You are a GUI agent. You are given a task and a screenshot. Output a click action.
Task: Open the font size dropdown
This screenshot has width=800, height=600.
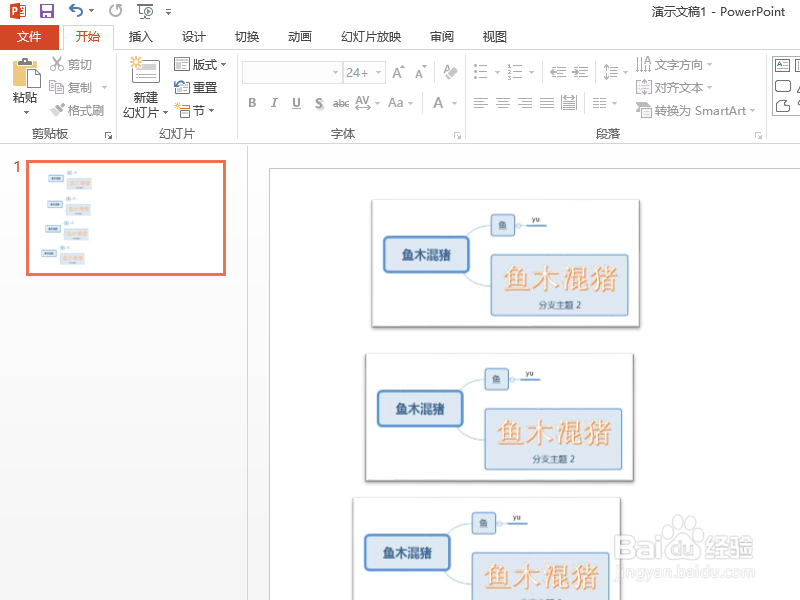[377, 72]
